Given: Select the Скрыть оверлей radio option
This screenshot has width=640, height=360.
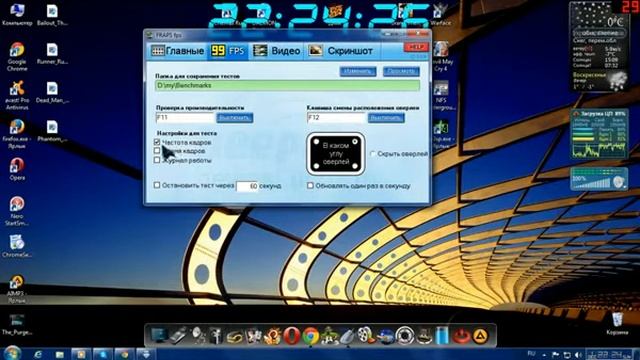Looking at the screenshot, I should 373,154.
